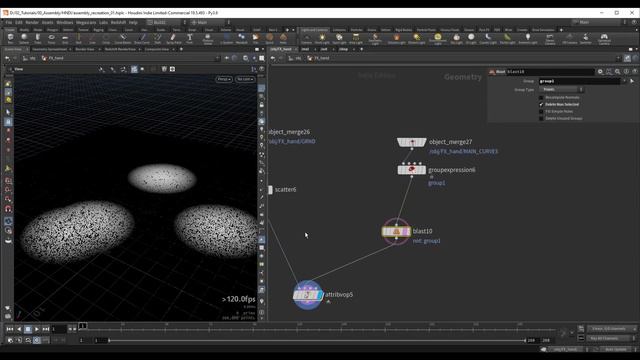Jump to the first frame
Screen dimensions: 640x360
pos(10,329)
